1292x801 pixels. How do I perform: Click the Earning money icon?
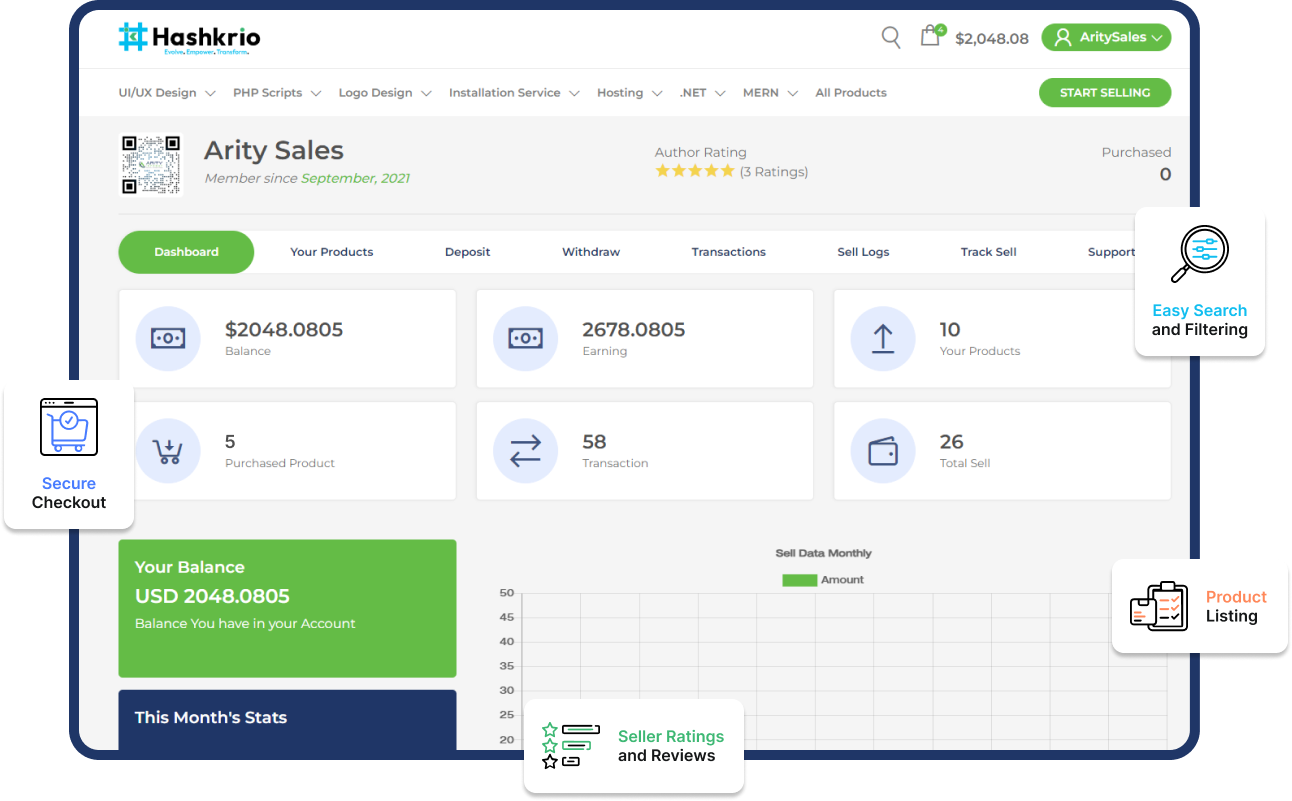(x=525, y=339)
